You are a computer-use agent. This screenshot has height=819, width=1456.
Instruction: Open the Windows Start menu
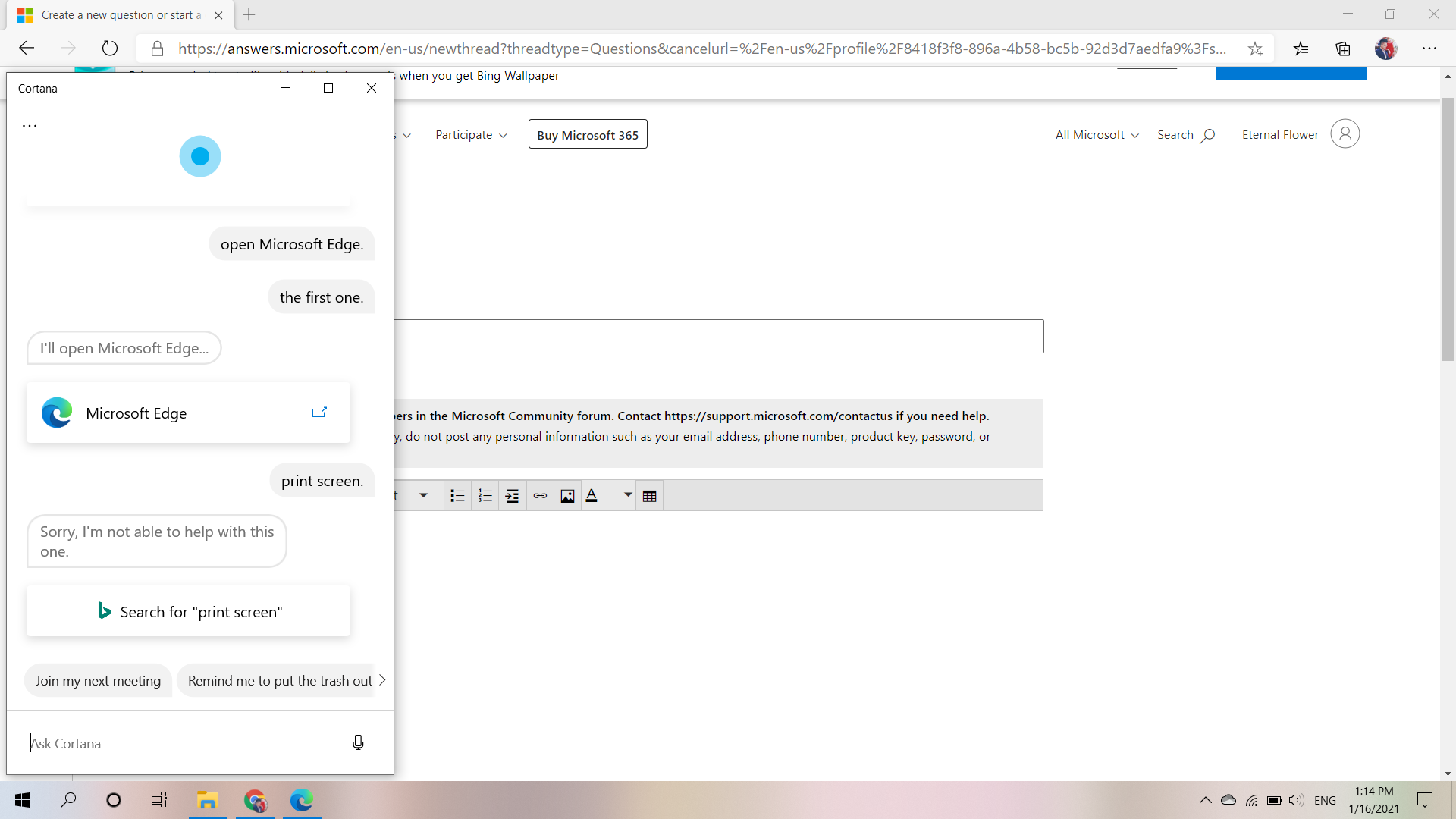tap(23, 800)
